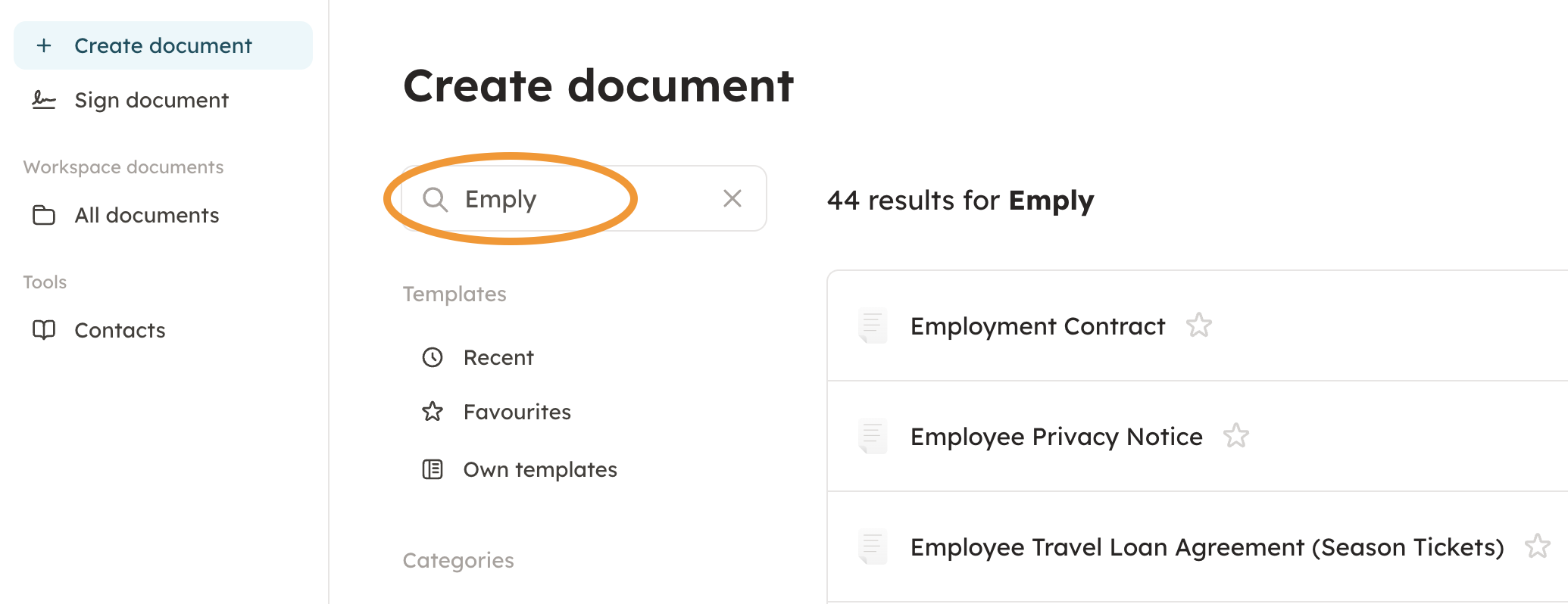Image resolution: width=1568 pixels, height=604 pixels.
Task: Click the magnifier search icon
Action: tap(435, 199)
